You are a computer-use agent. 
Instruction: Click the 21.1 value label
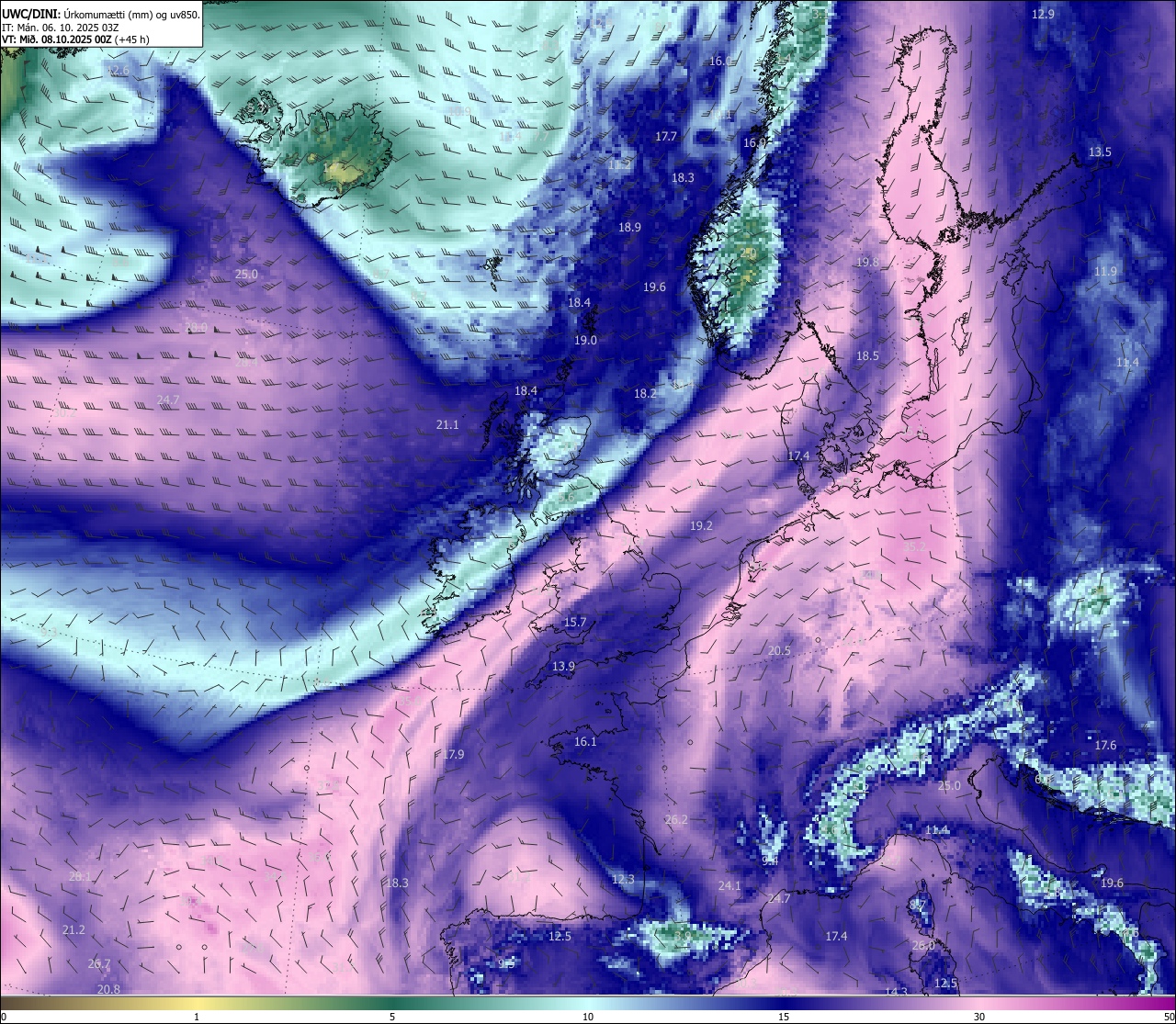click(x=447, y=424)
